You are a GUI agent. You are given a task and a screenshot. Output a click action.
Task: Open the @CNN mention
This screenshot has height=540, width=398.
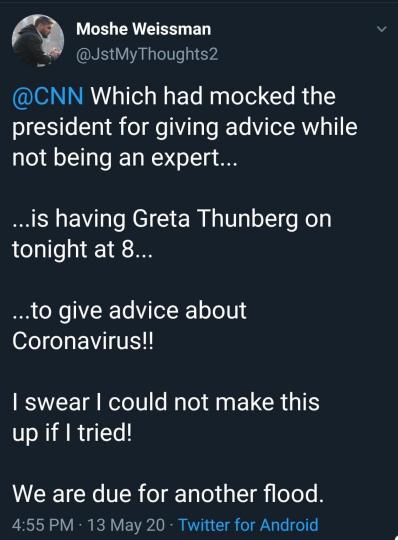click(x=48, y=96)
